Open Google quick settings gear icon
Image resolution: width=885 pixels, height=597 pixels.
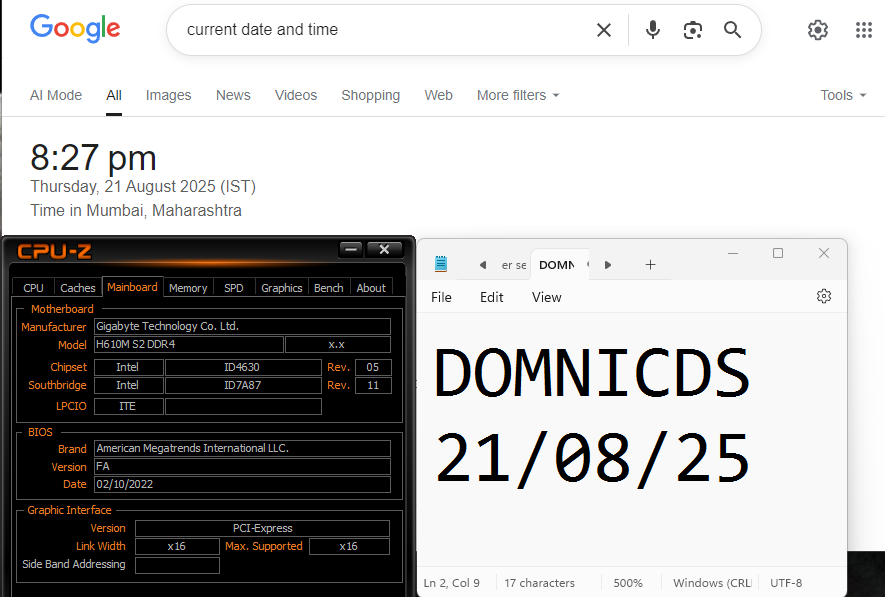pyautogui.click(x=817, y=30)
